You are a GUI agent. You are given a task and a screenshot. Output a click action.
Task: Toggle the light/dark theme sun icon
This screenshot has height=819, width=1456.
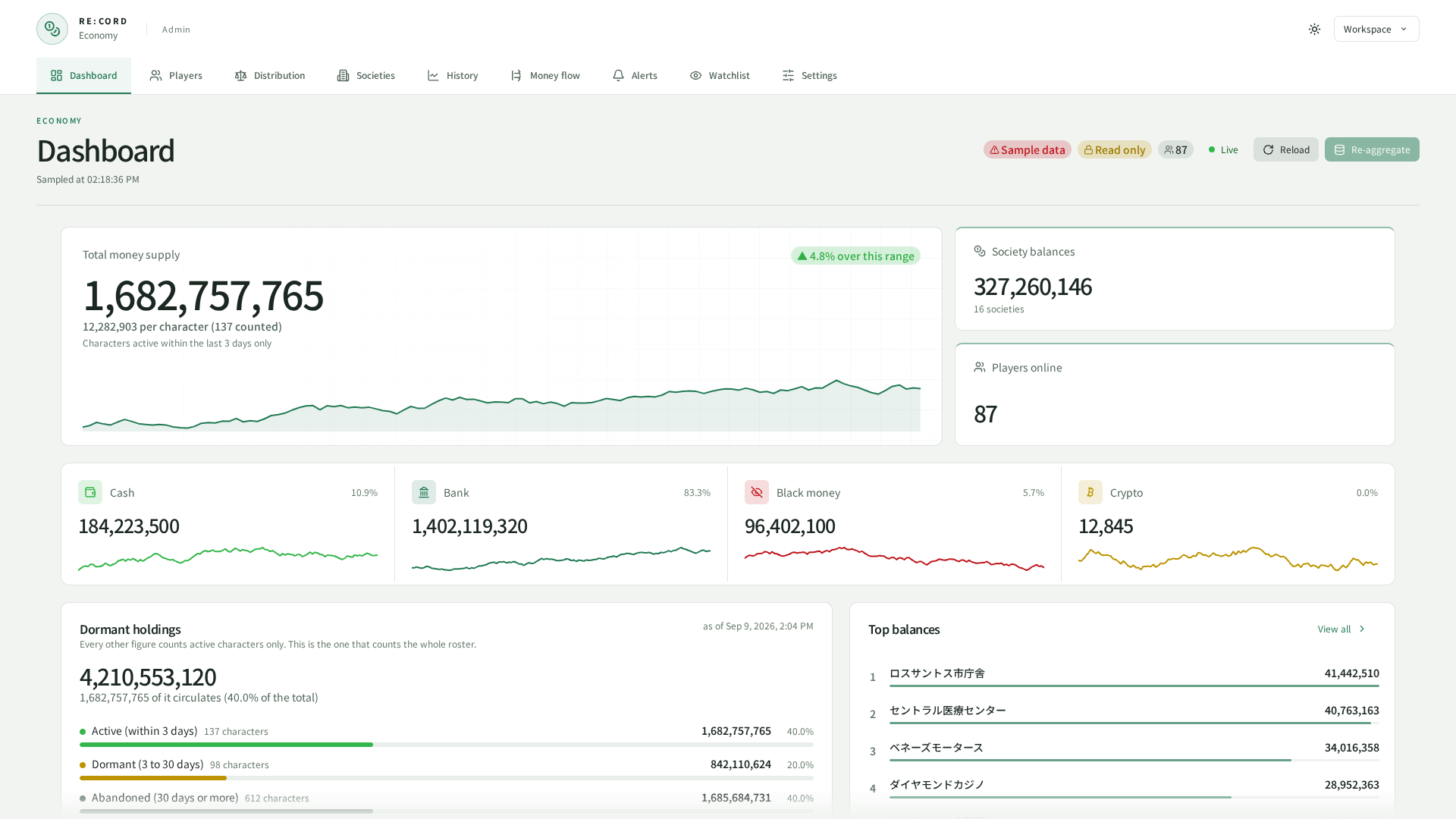click(x=1314, y=29)
